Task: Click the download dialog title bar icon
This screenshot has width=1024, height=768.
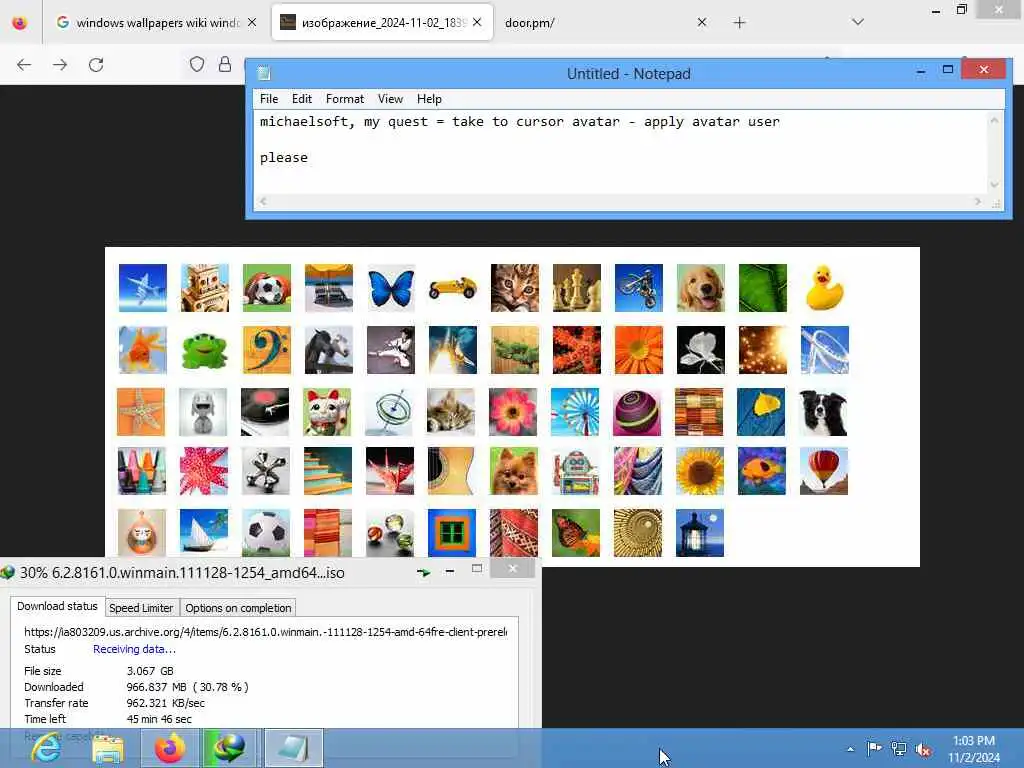Action: pyautogui.click(x=8, y=573)
